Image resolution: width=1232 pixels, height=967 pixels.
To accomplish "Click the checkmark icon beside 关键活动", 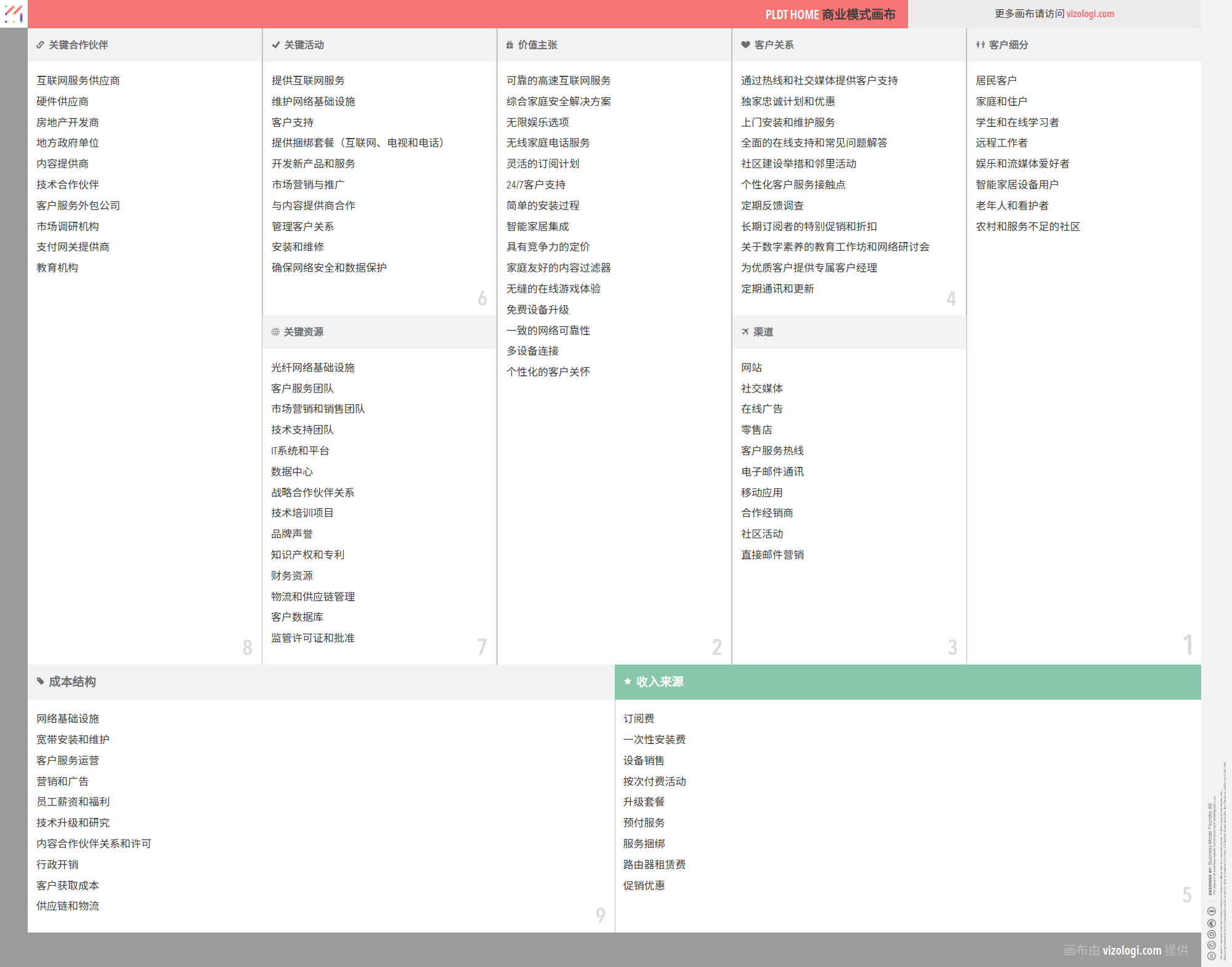I will click(x=275, y=45).
